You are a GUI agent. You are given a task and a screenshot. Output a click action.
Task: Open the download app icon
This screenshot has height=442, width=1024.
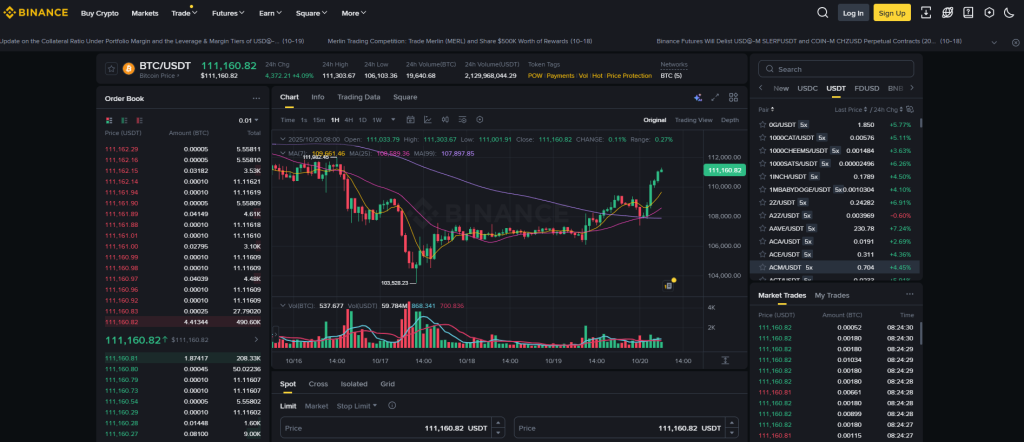[x=925, y=12]
